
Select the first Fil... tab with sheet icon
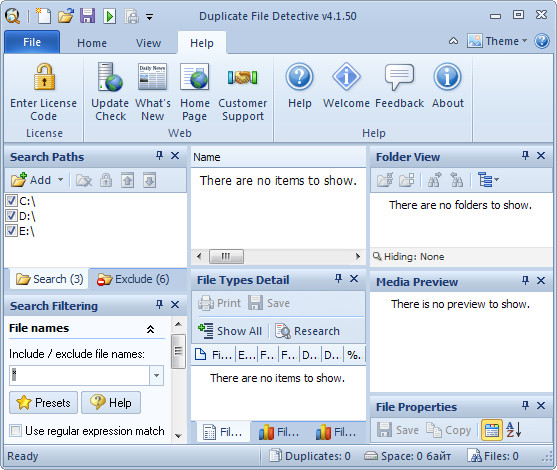pos(222,432)
